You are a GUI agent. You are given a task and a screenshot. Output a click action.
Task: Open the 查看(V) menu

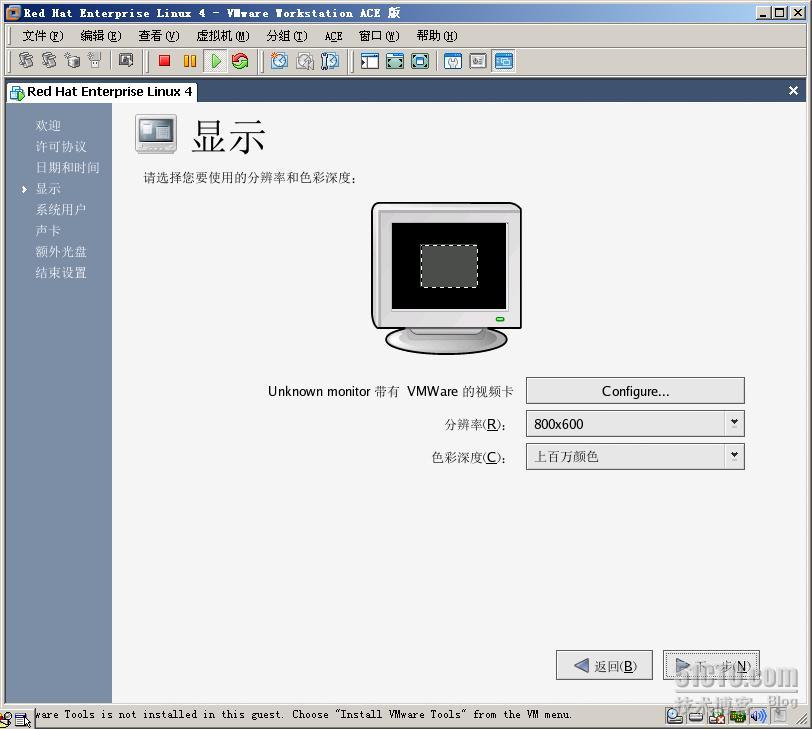pyautogui.click(x=158, y=36)
